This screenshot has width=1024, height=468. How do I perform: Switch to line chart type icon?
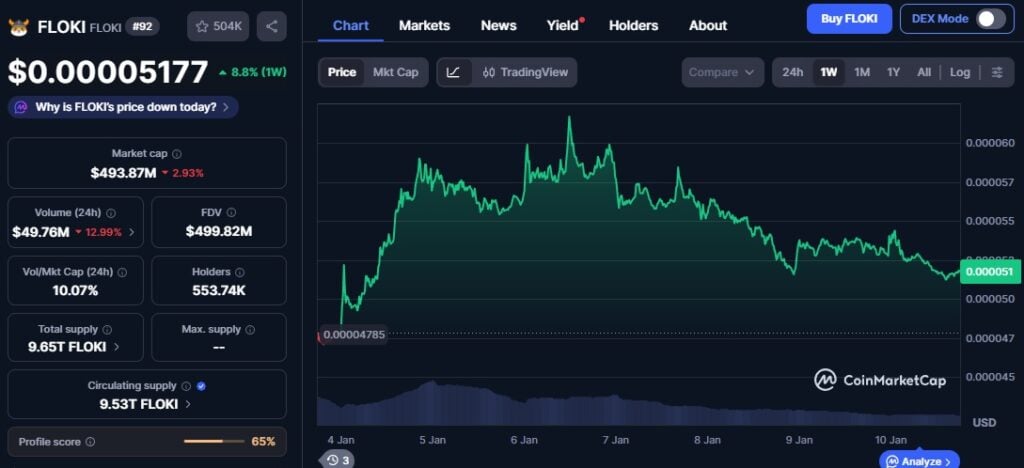coord(454,72)
